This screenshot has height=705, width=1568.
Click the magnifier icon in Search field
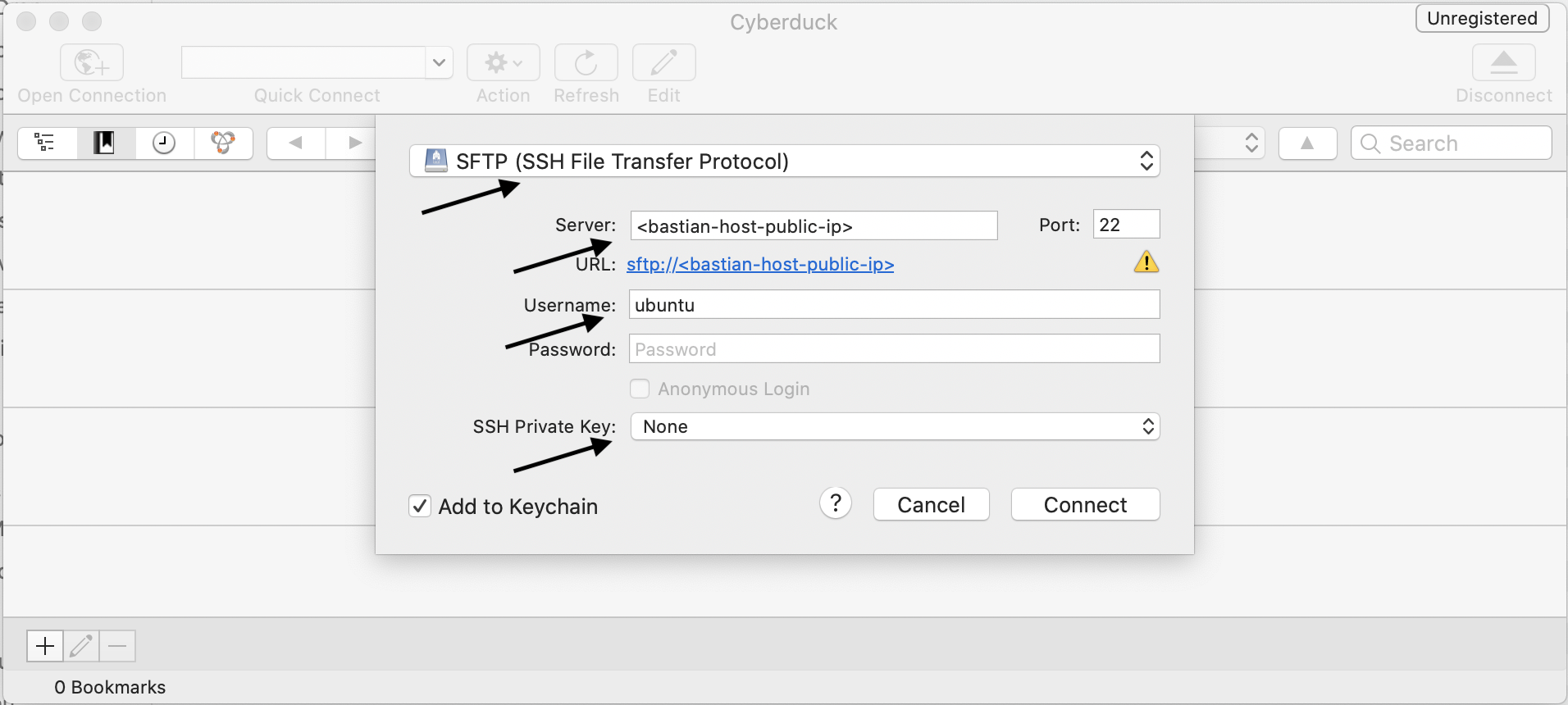(x=1370, y=143)
